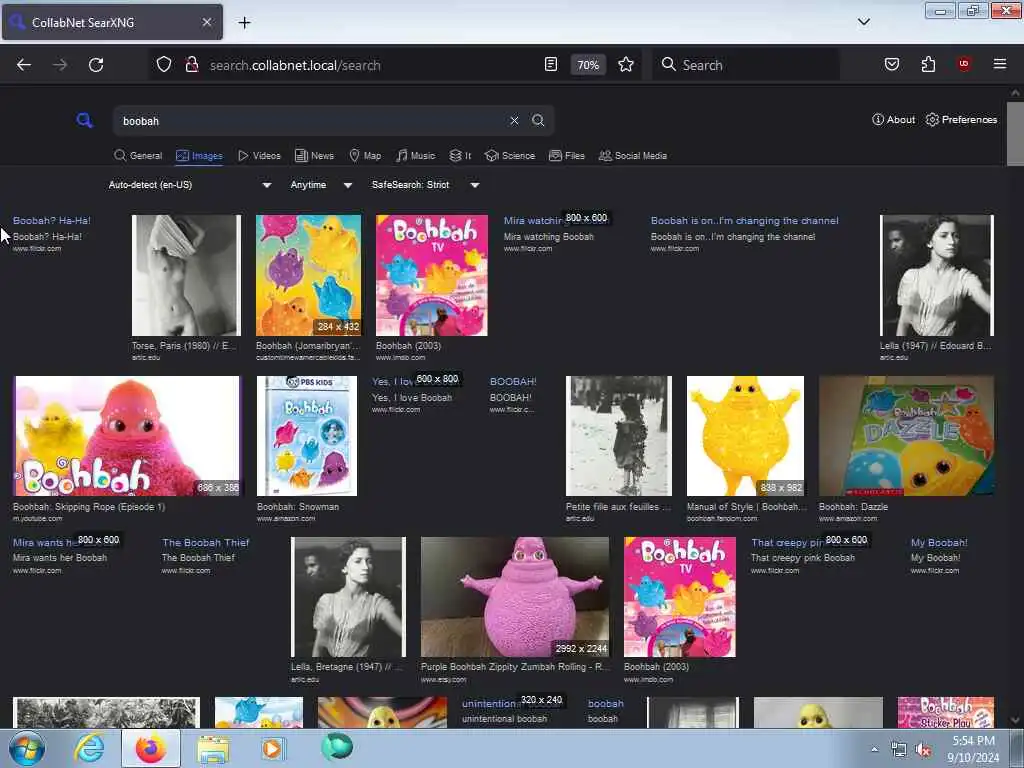Open 'Boobah? Ha-Ha!' flickr link
Viewport: 1024px width, 768px height.
pos(52,221)
